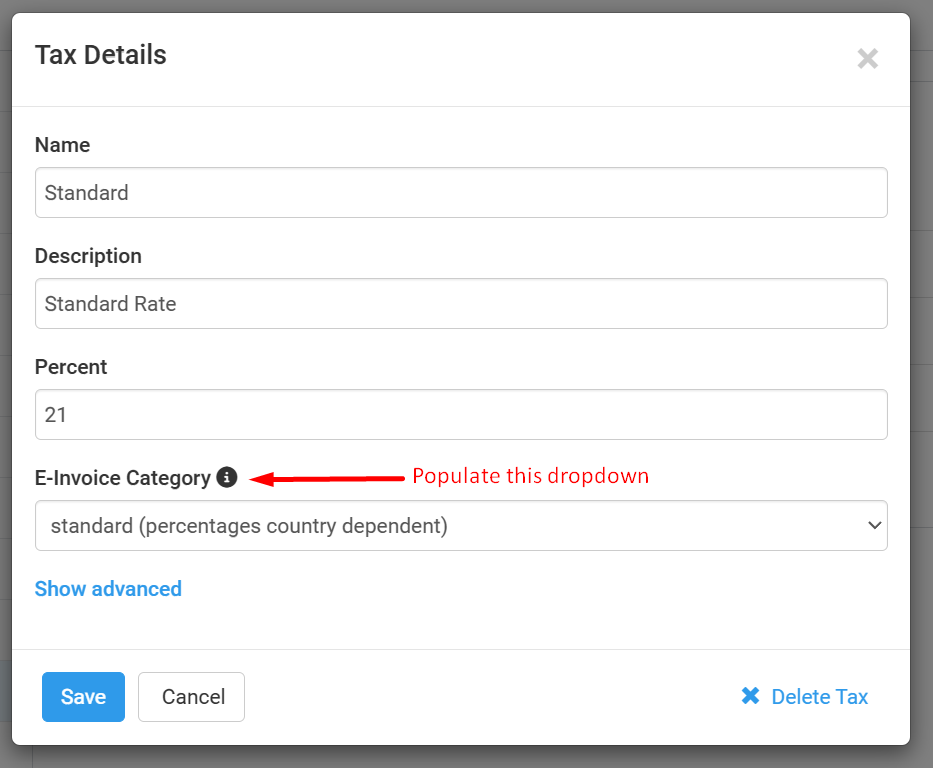Screen dimensions: 933x768
Task: Click the 'Description' field label
Action: coord(88,256)
